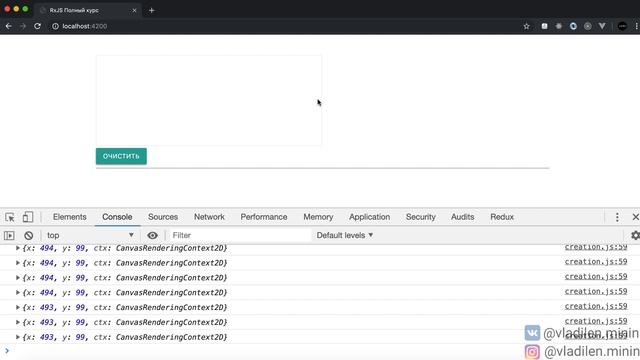Toggle the device toolbar icon
Viewport: 640px width, 360px height.
pyautogui.click(x=28, y=217)
